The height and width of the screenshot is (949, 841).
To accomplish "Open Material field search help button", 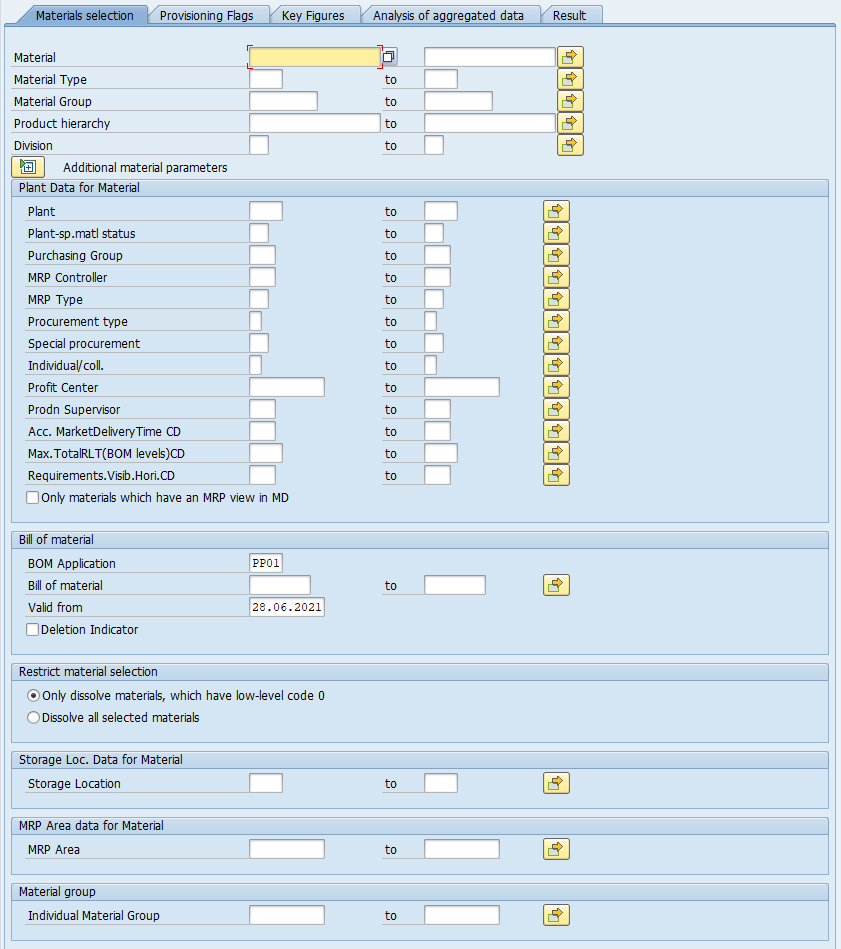I will 390,57.
